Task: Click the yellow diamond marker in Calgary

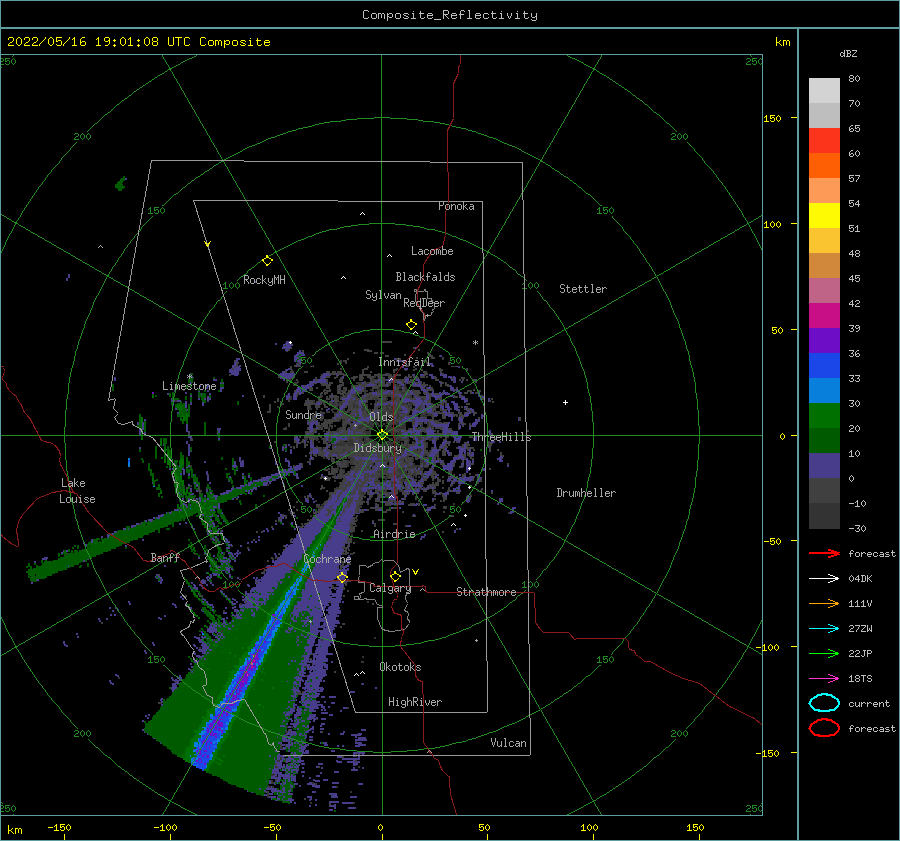Action: coord(395,576)
